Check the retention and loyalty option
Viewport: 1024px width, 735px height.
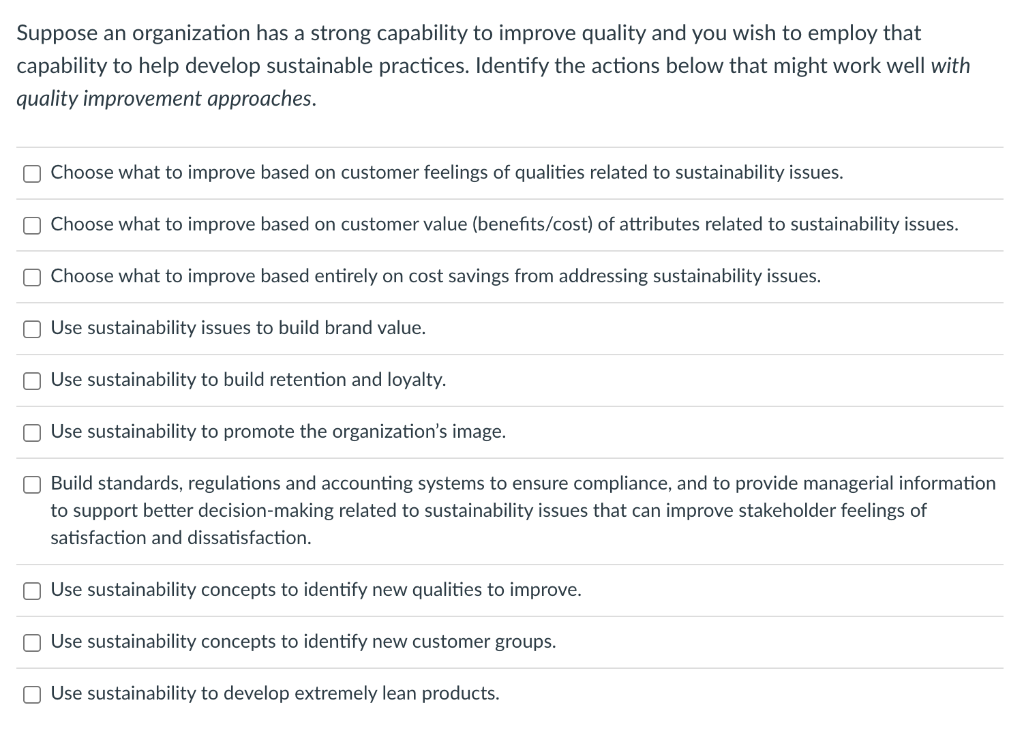(x=31, y=380)
